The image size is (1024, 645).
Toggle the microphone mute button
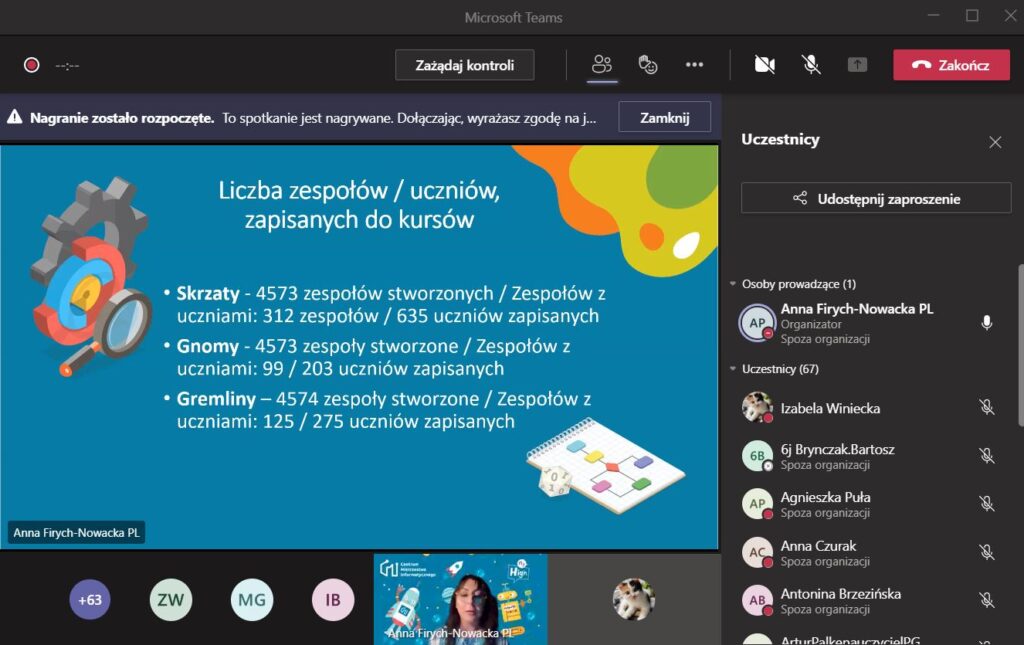811,65
